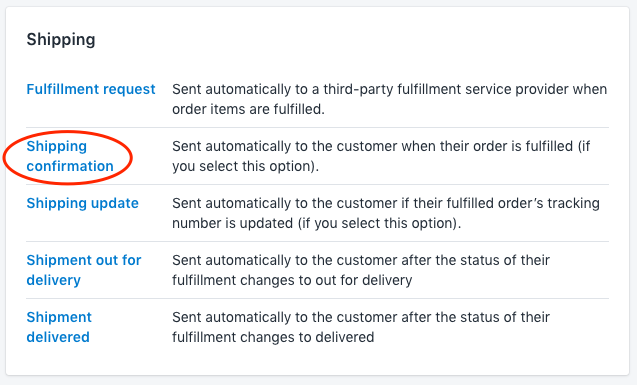Click 'order items are fulfilled.' text

point(248,109)
